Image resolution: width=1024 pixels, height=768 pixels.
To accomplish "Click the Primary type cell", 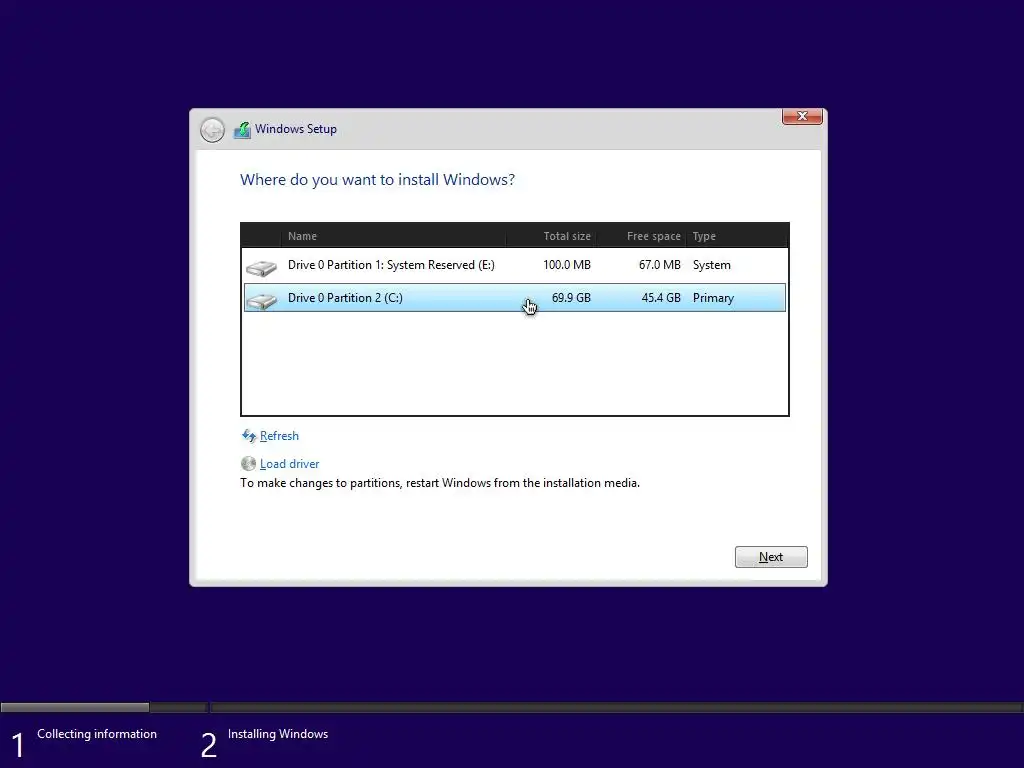I will pyautogui.click(x=713, y=298).
